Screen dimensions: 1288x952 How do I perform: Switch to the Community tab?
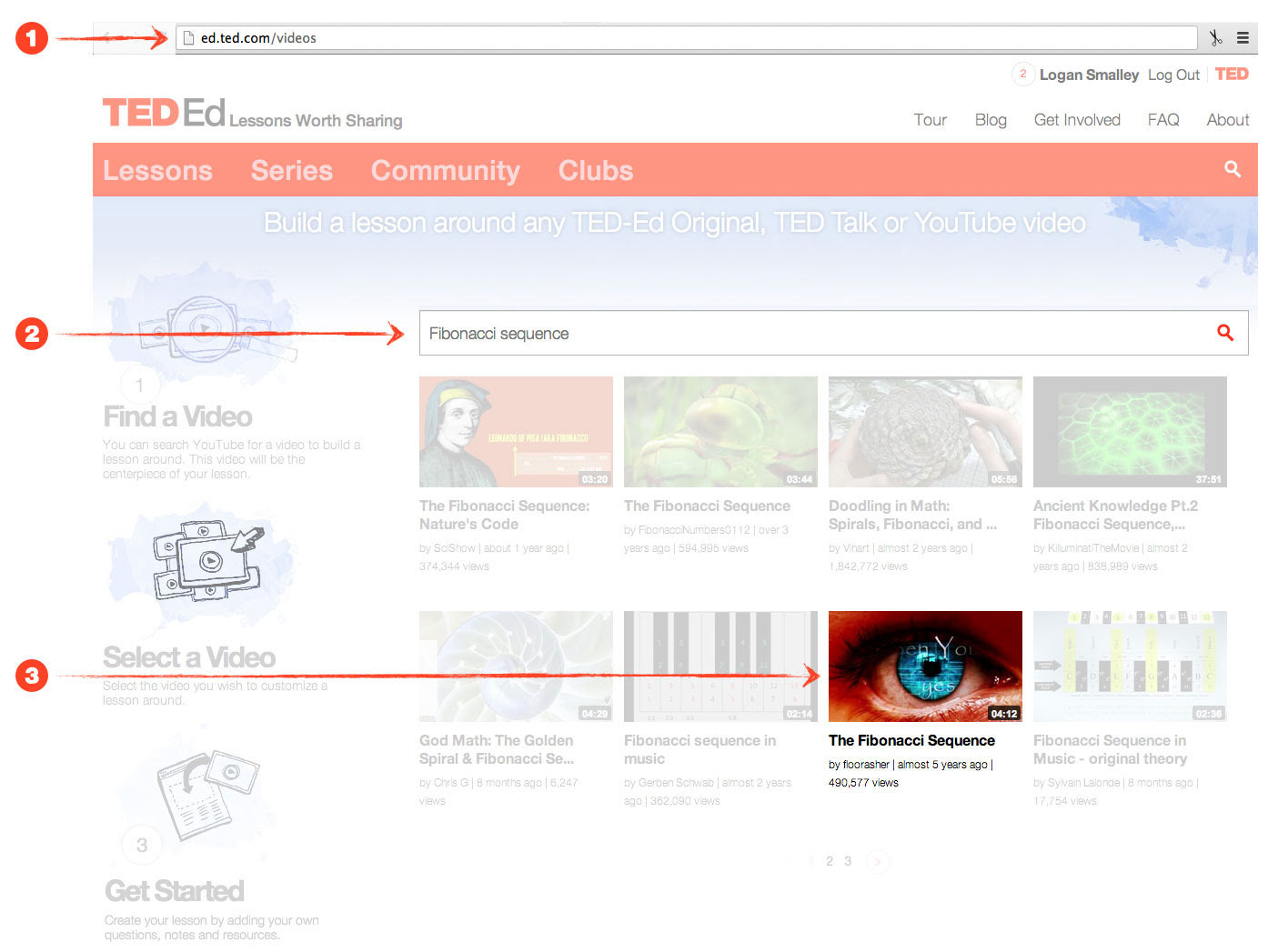446,171
